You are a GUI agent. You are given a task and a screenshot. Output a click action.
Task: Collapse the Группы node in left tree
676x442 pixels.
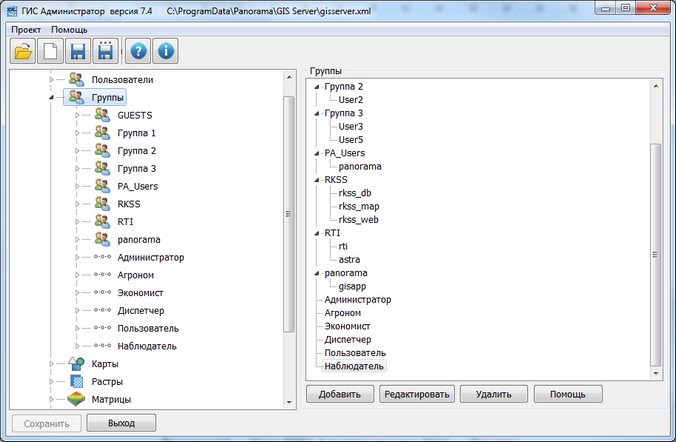click(51, 97)
